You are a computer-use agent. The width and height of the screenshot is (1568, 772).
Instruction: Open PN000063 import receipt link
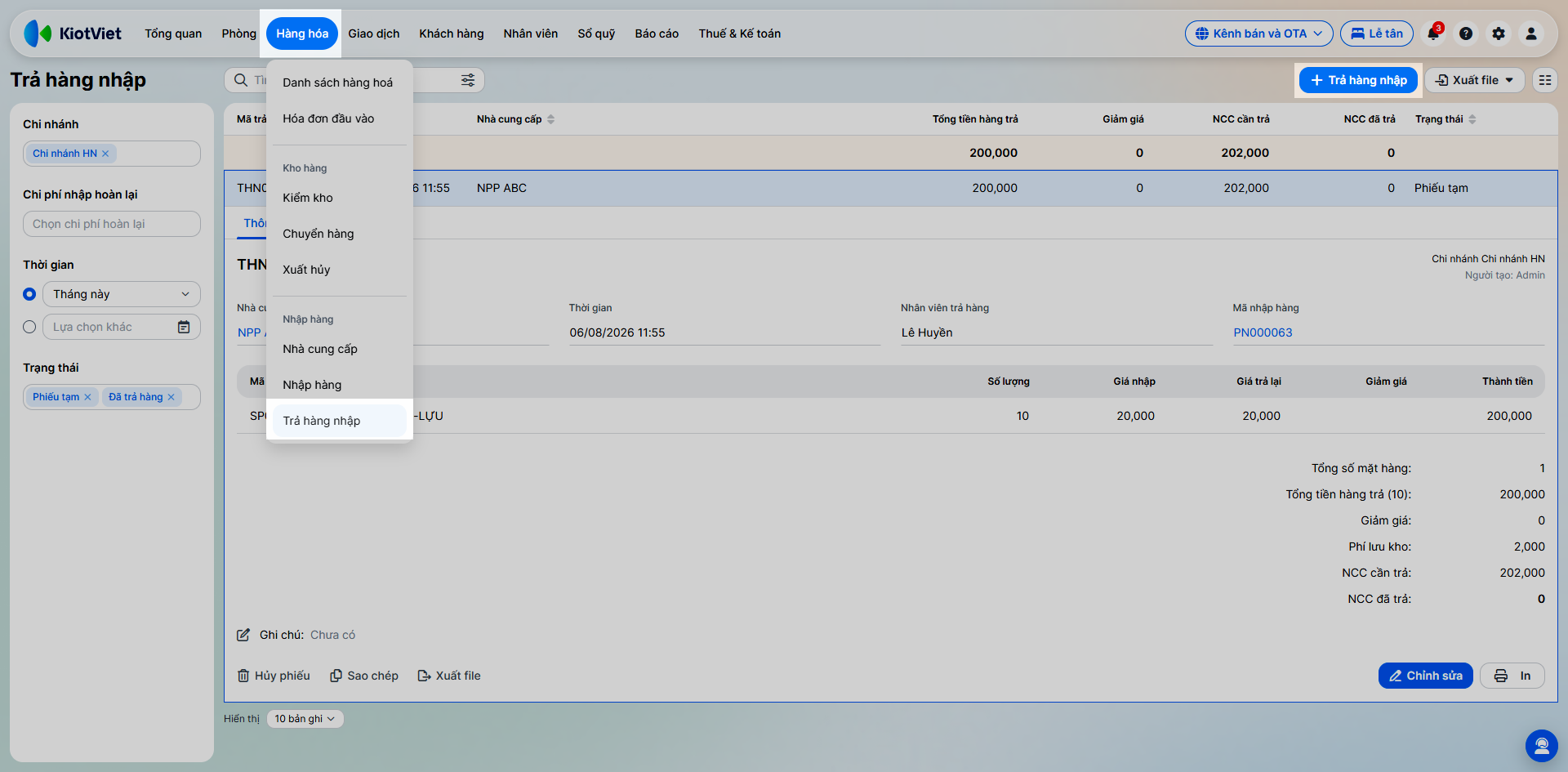click(x=1263, y=332)
